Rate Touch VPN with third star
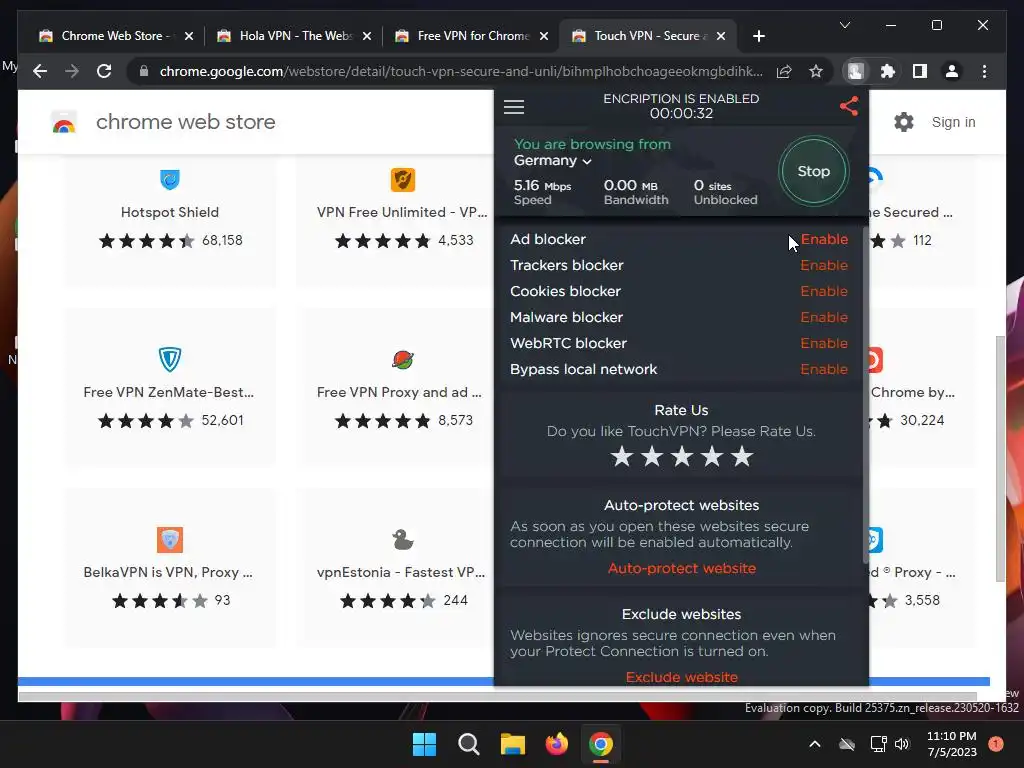 (x=682, y=456)
